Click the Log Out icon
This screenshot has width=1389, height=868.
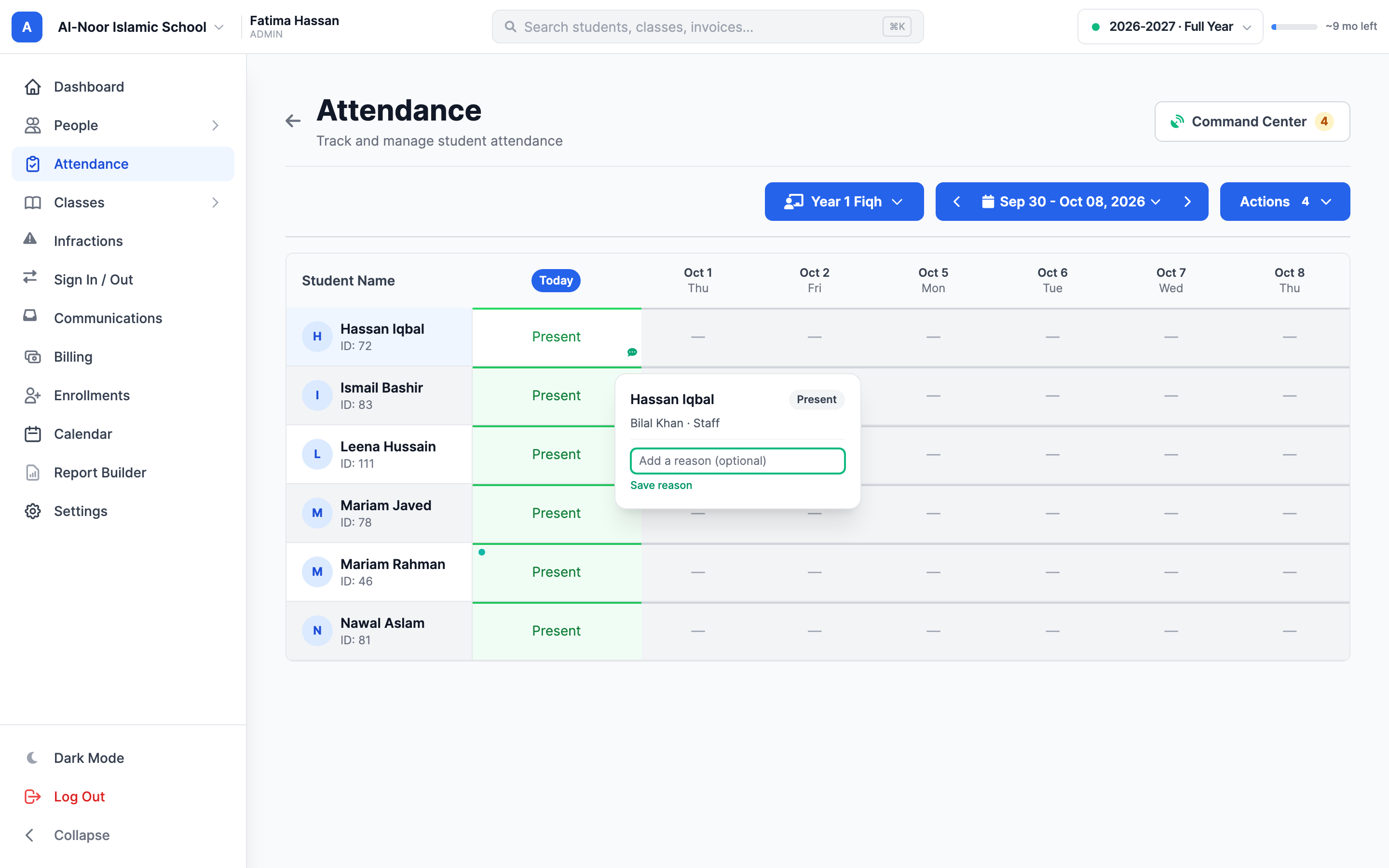(33, 796)
